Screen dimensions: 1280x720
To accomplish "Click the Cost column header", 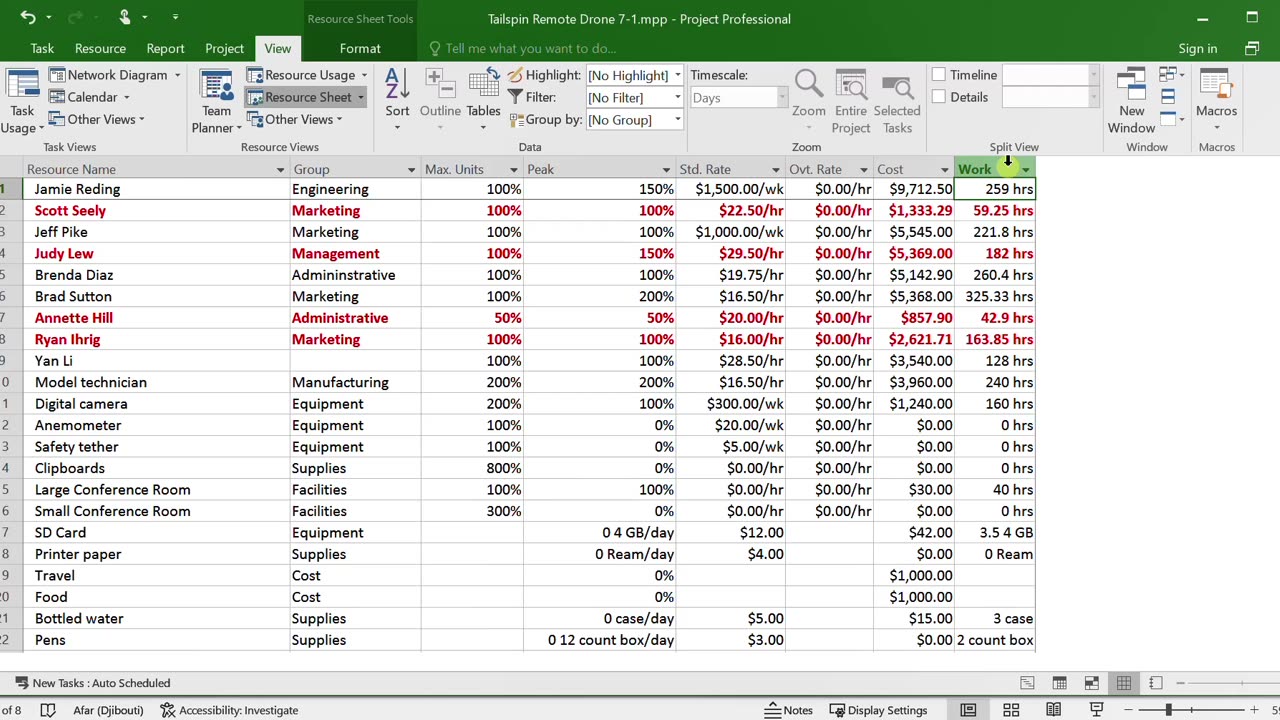I will coord(913,169).
